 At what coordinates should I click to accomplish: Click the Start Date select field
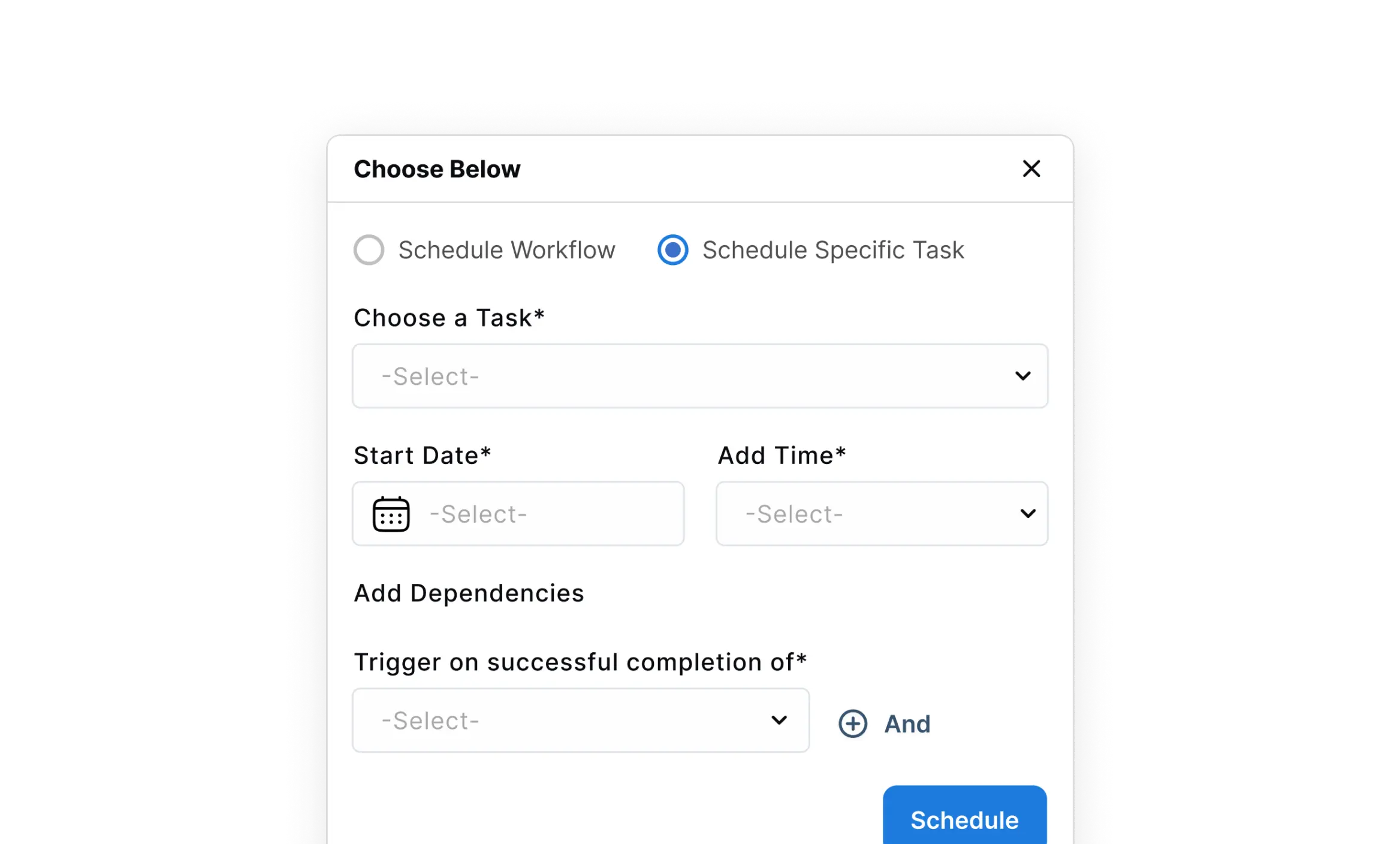point(518,514)
